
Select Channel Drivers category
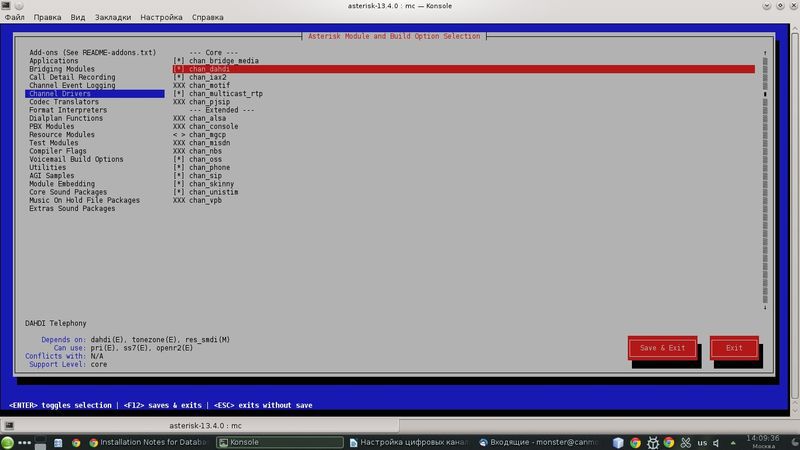(60, 94)
